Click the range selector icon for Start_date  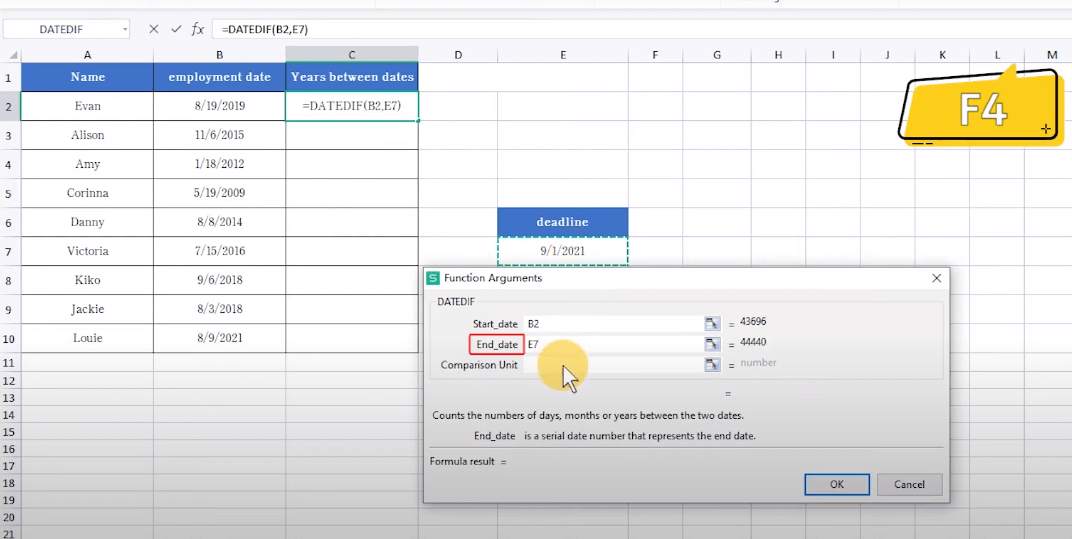point(712,323)
